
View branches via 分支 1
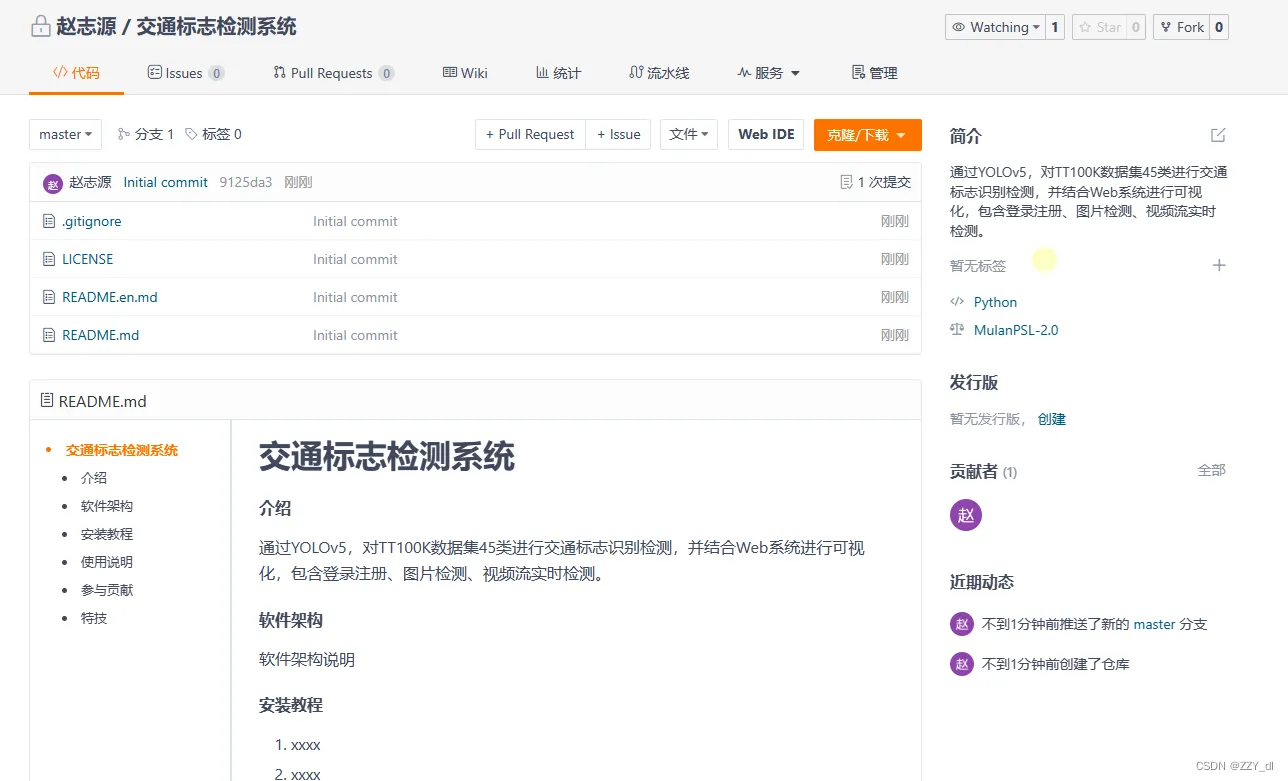point(146,134)
